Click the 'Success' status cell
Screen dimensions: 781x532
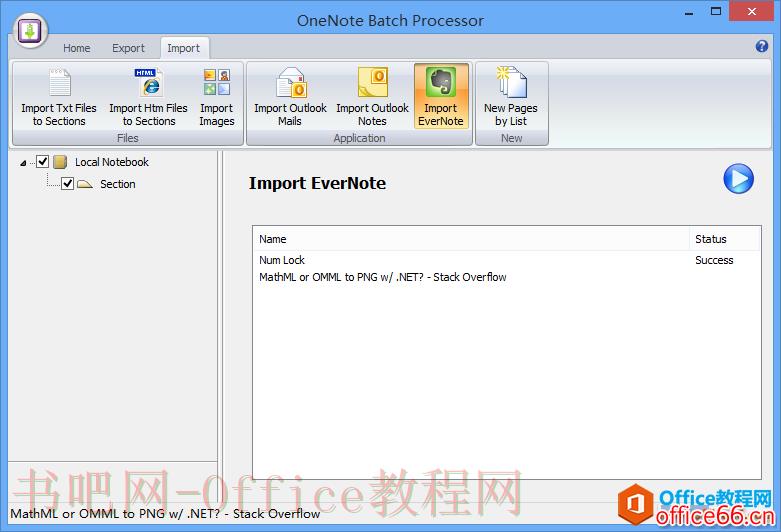coord(714,260)
